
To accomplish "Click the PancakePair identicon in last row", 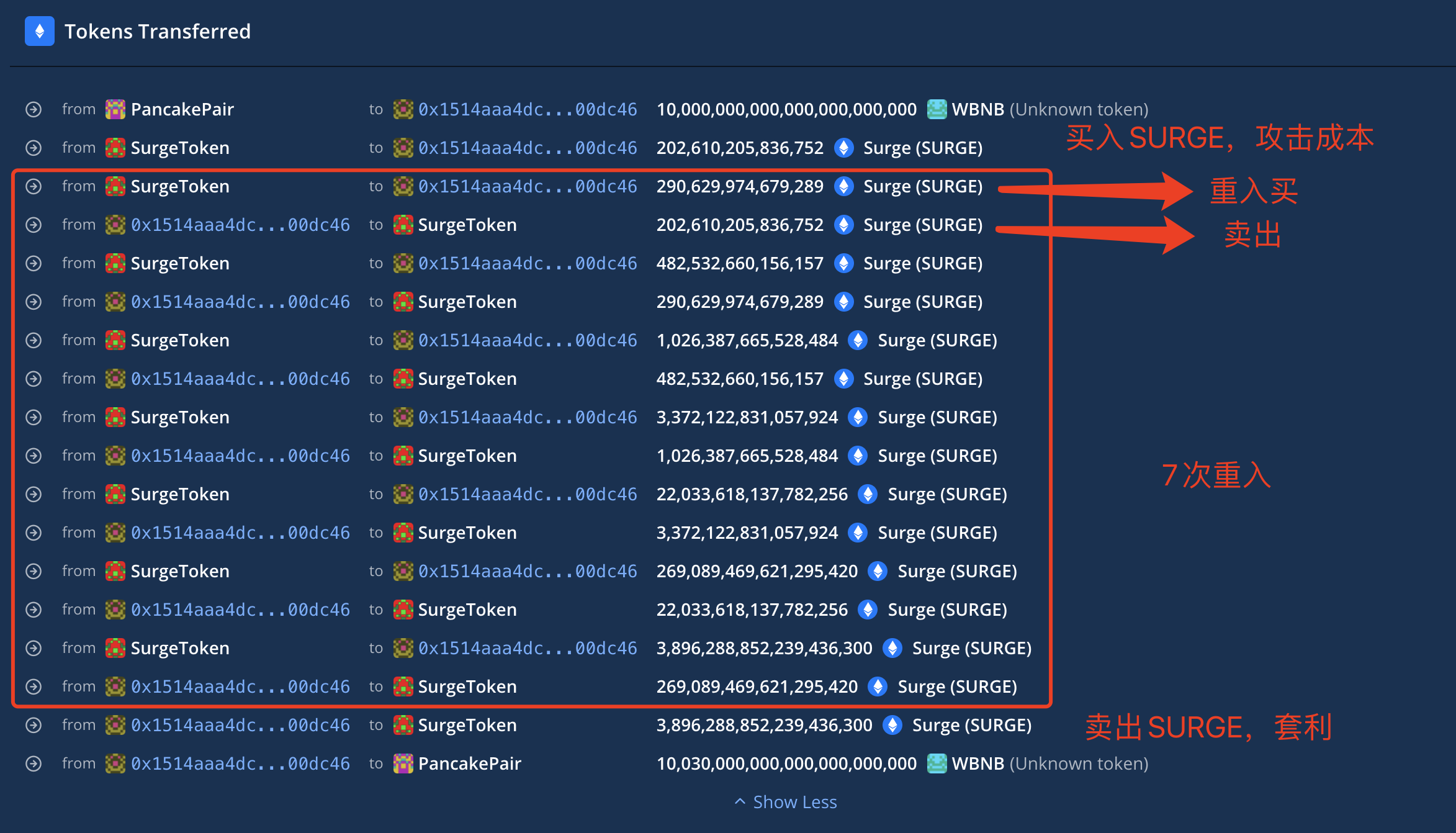I will 403,763.
